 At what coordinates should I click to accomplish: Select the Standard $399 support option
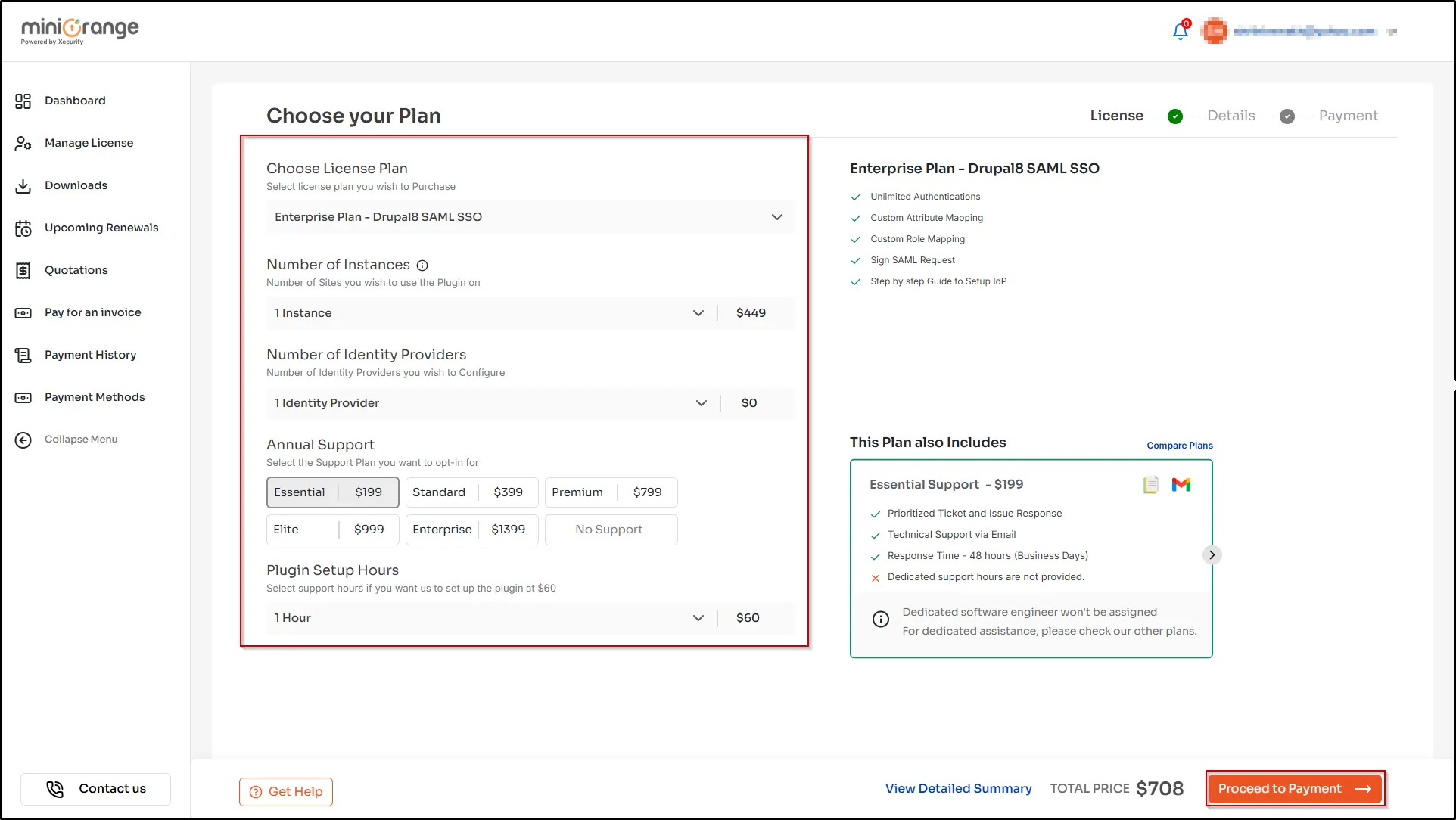(x=471, y=492)
